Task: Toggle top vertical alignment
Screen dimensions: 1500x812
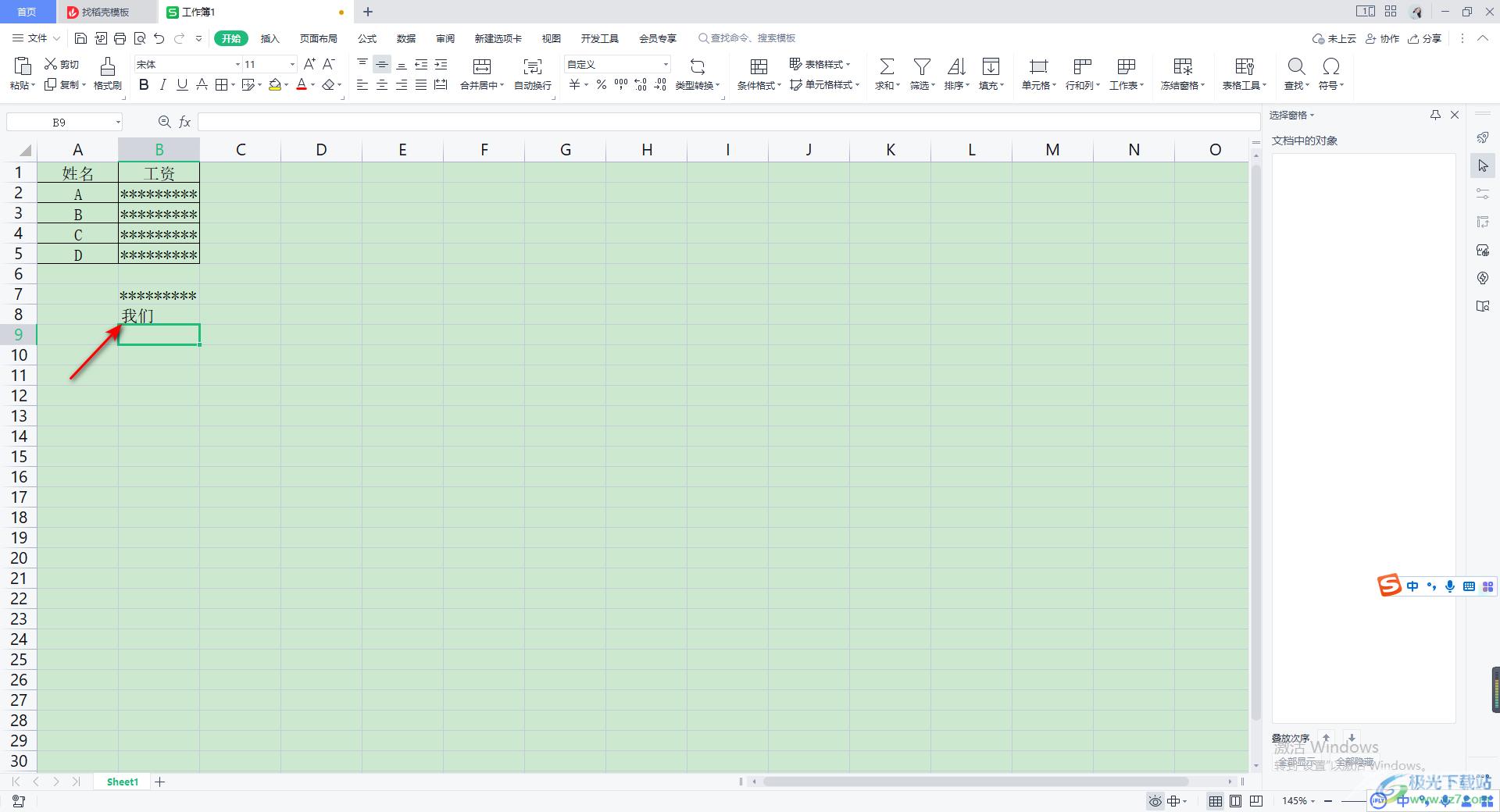Action: 362,64
